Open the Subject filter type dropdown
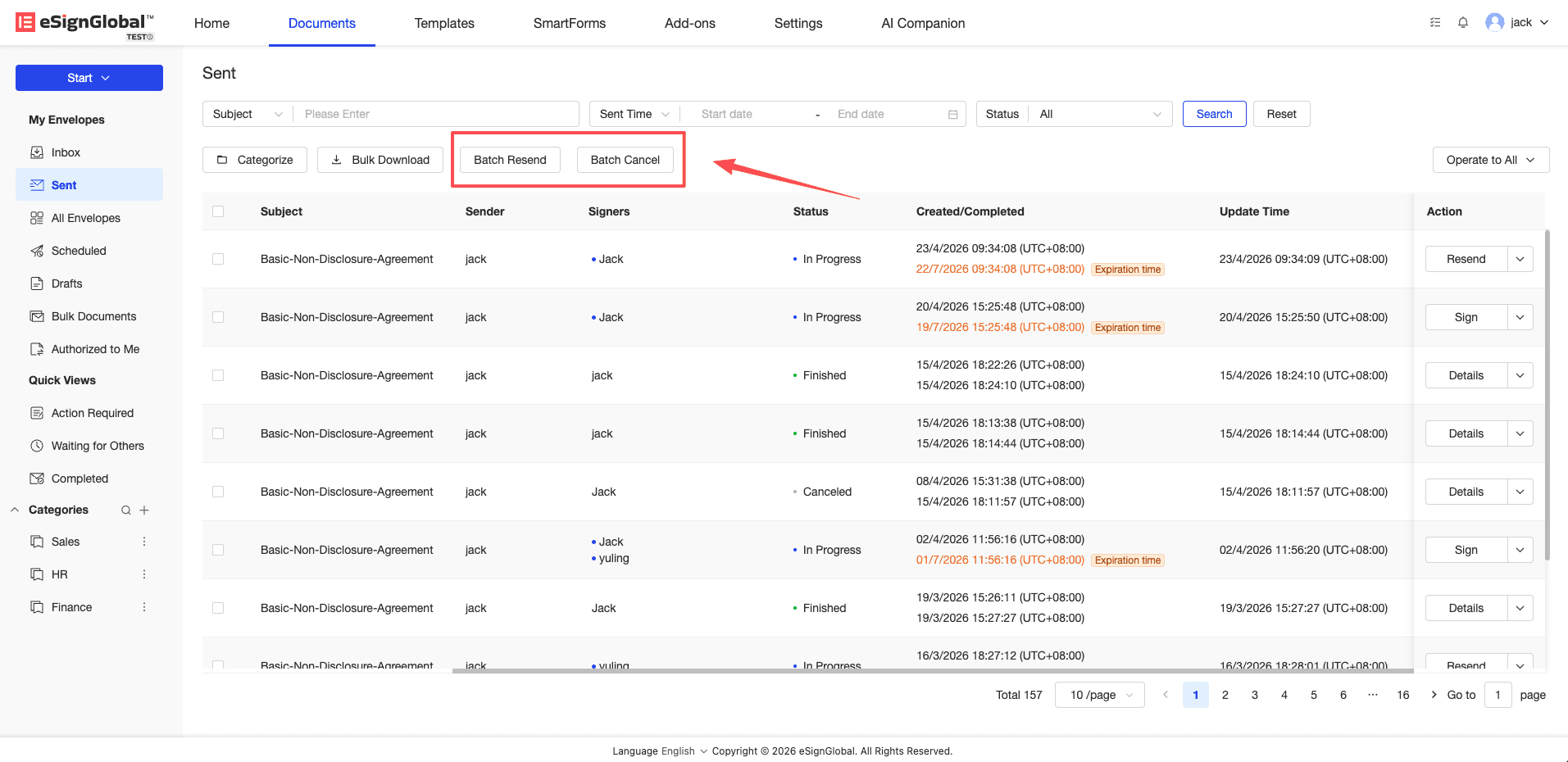The height and width of the screenshot is (762, 1568). coord(248,114)
